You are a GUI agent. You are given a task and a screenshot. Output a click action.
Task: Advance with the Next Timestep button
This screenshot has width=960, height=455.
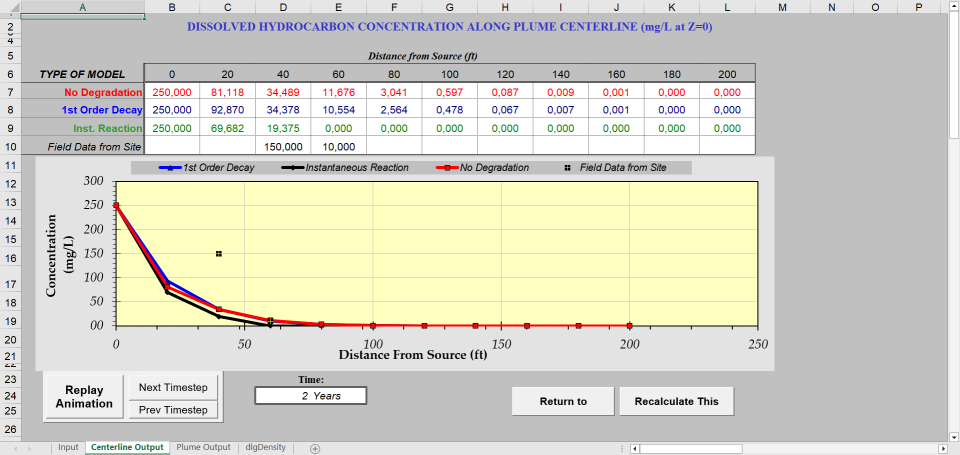pos(174,387)
